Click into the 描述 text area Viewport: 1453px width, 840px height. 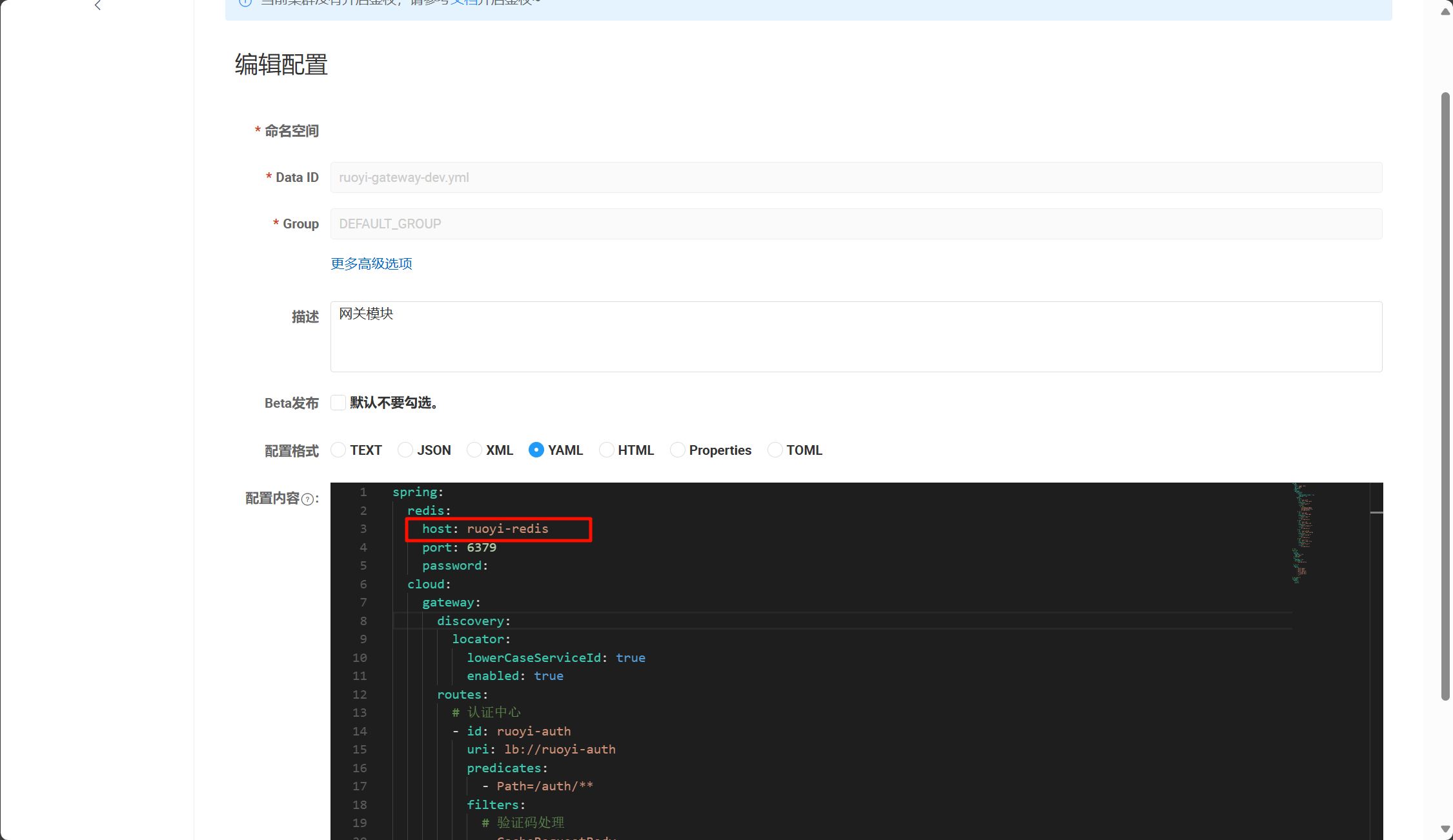tap(856, 337)
